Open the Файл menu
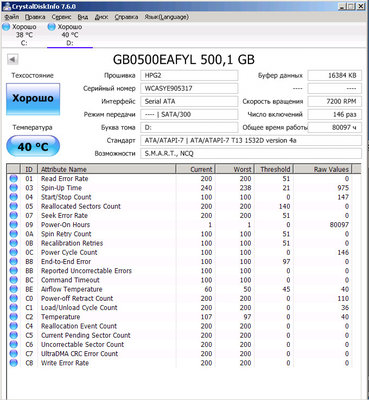Viewport: 369px width, 400px height. (x=12, y=17)
